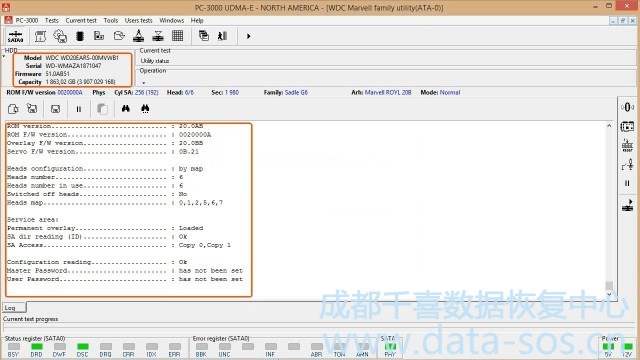Screen dimensions: 640x360
Task: Click the SATA0 port selection icon
Action: pyautogui.click(x=16, y=36)
